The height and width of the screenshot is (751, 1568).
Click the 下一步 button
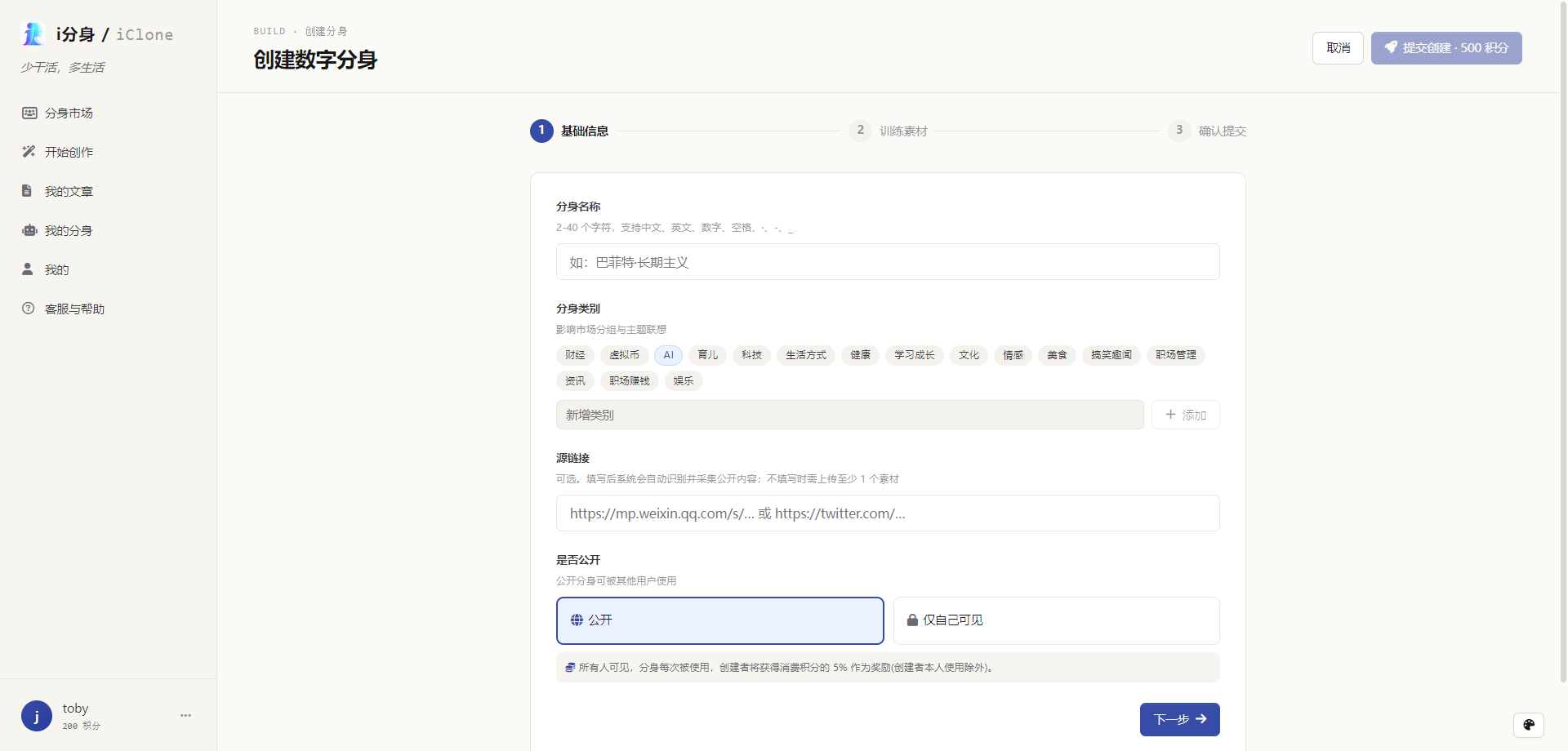click(x=1179, y=719)
